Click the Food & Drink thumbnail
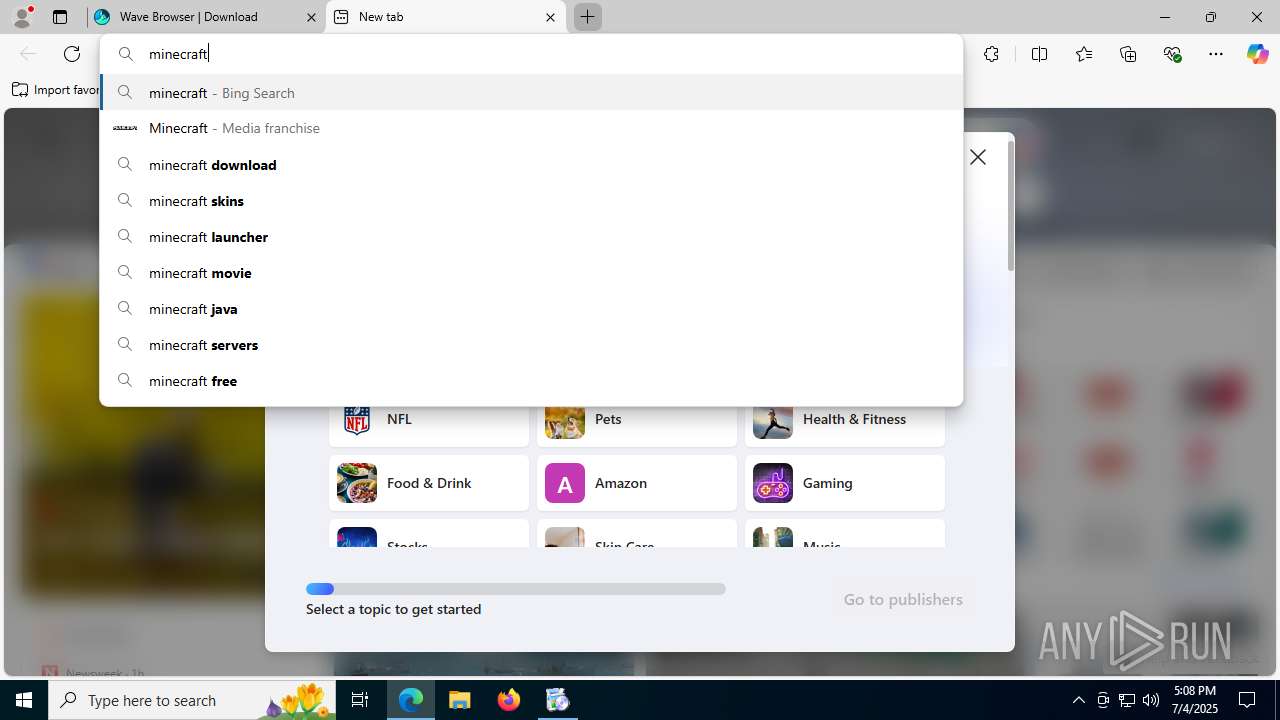This screenshot has height=720, width=1280. coord(357,483)
